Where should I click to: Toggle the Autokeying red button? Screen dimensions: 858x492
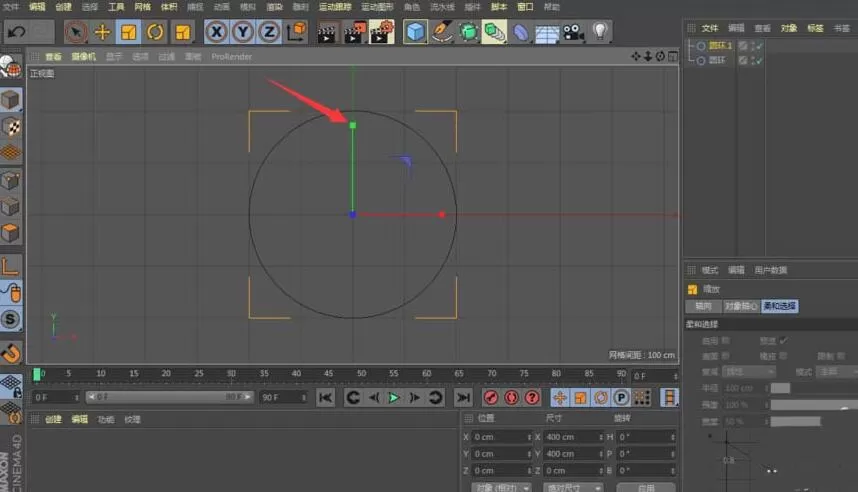[x=511, y=398]
